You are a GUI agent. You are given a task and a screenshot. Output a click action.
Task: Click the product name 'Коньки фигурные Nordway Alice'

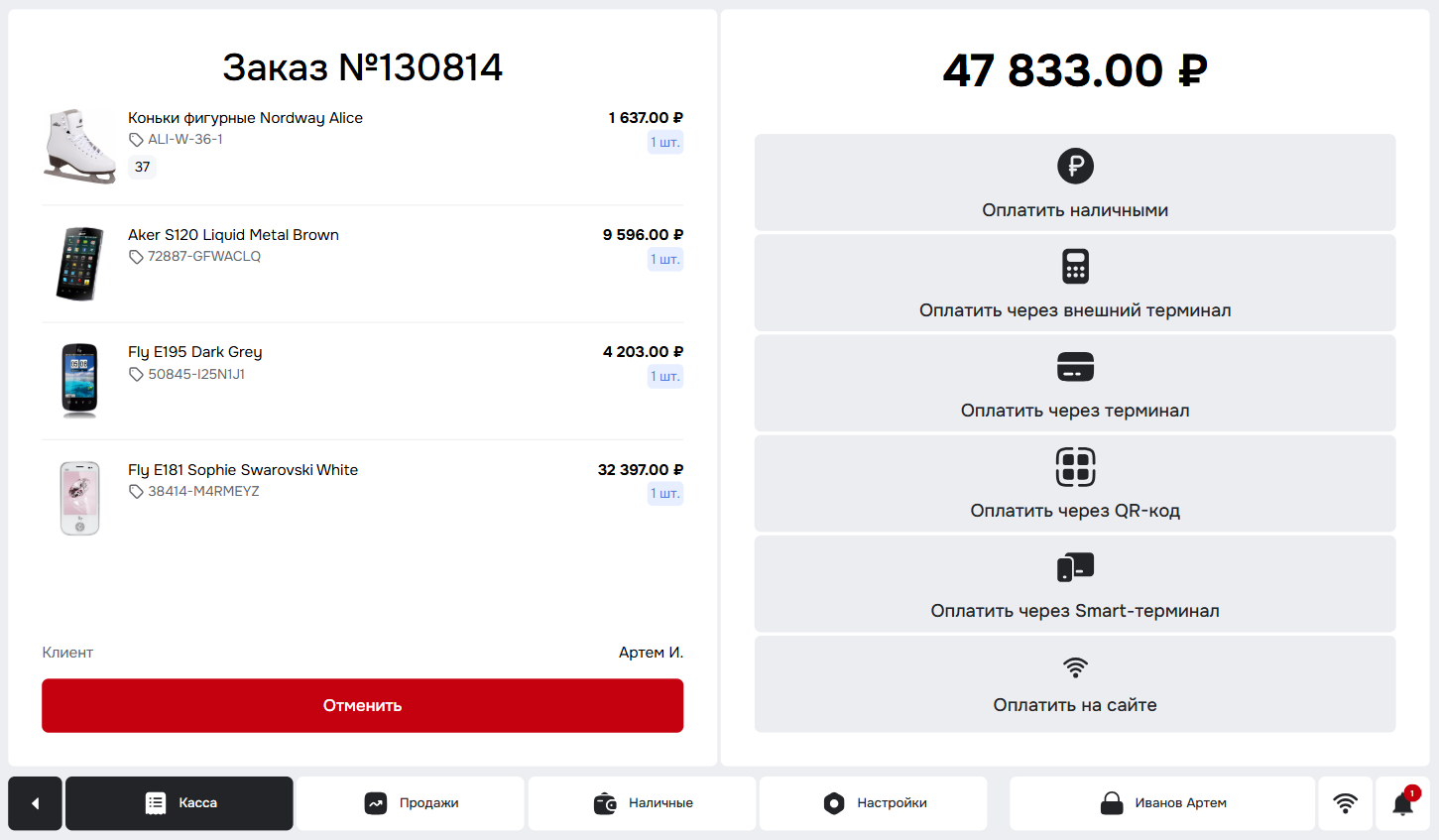point(245,118)
